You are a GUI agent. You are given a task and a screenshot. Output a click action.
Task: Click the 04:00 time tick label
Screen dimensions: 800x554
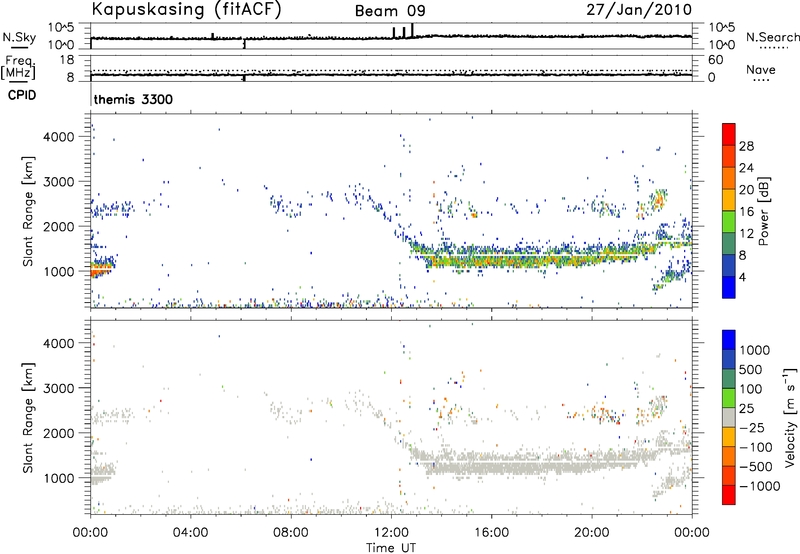(x=191, y=533)
